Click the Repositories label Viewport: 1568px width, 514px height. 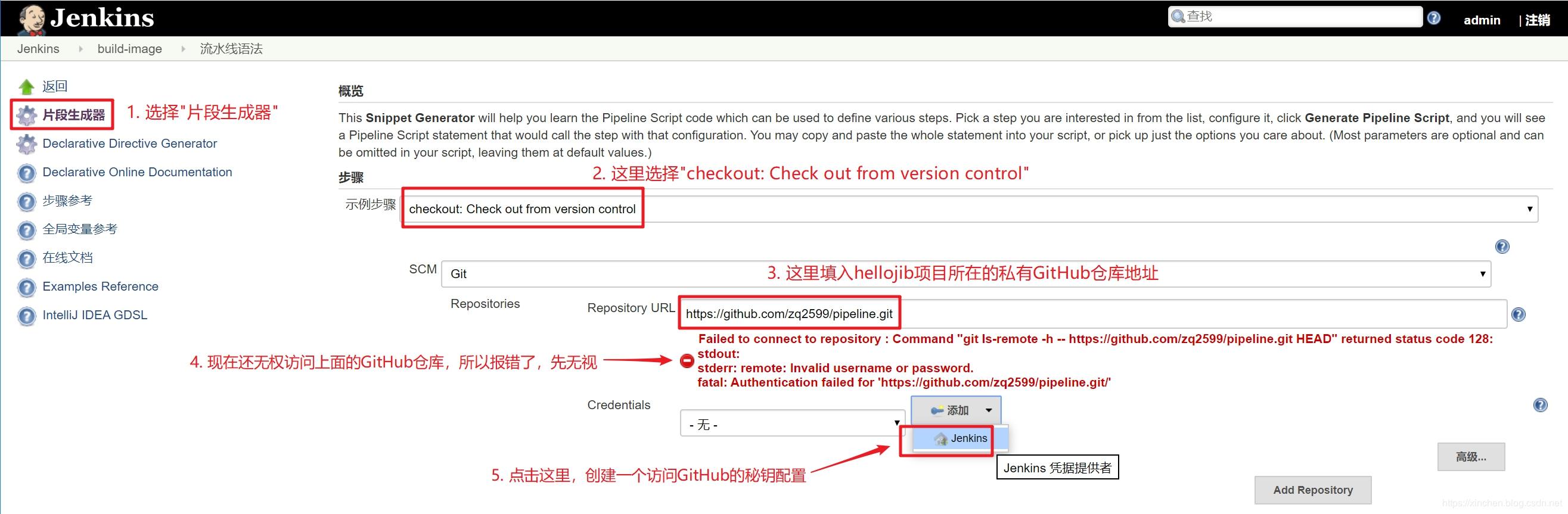pos(485,304)
